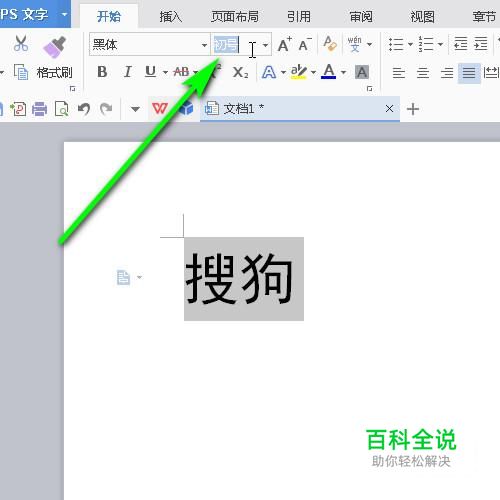The height and width of the screenshot is (500, 500).
Task: Expand the quick access toolbar options arrow
Action: pyautogui.click(x=135, y=109)
